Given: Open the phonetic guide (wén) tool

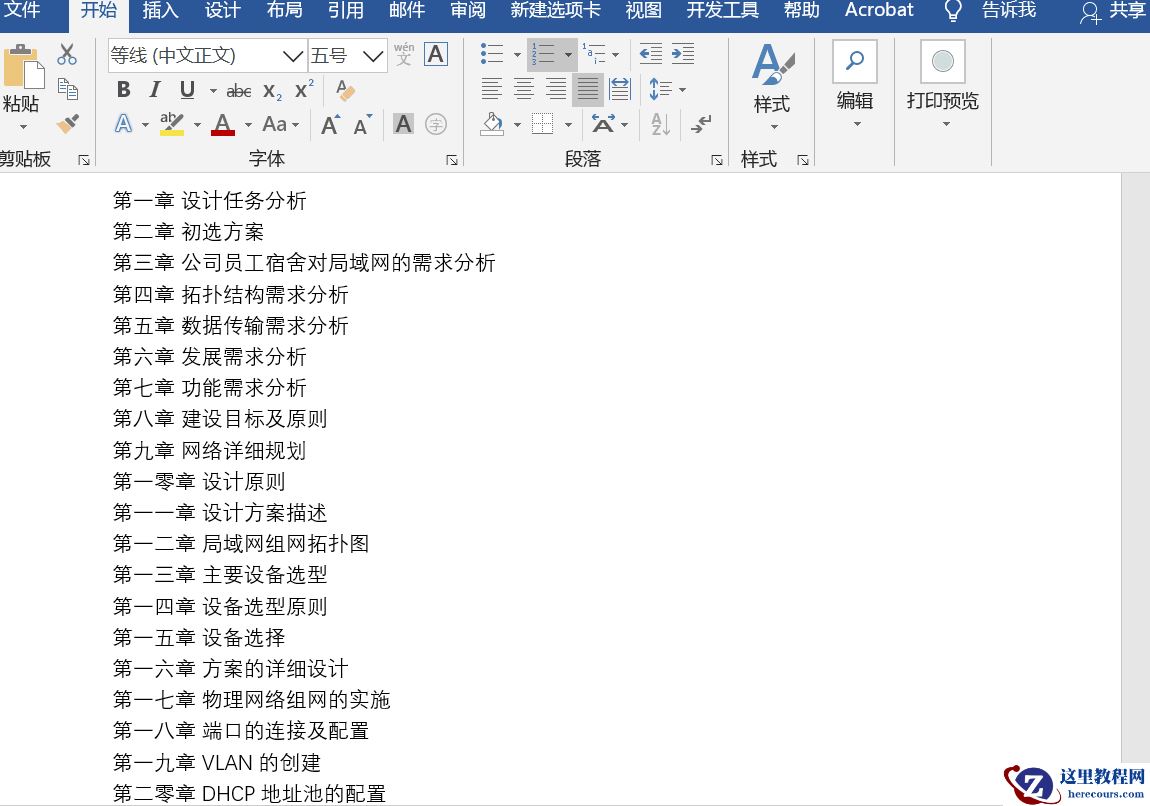Looking at the screenshot, I should (x=403, y=54).
